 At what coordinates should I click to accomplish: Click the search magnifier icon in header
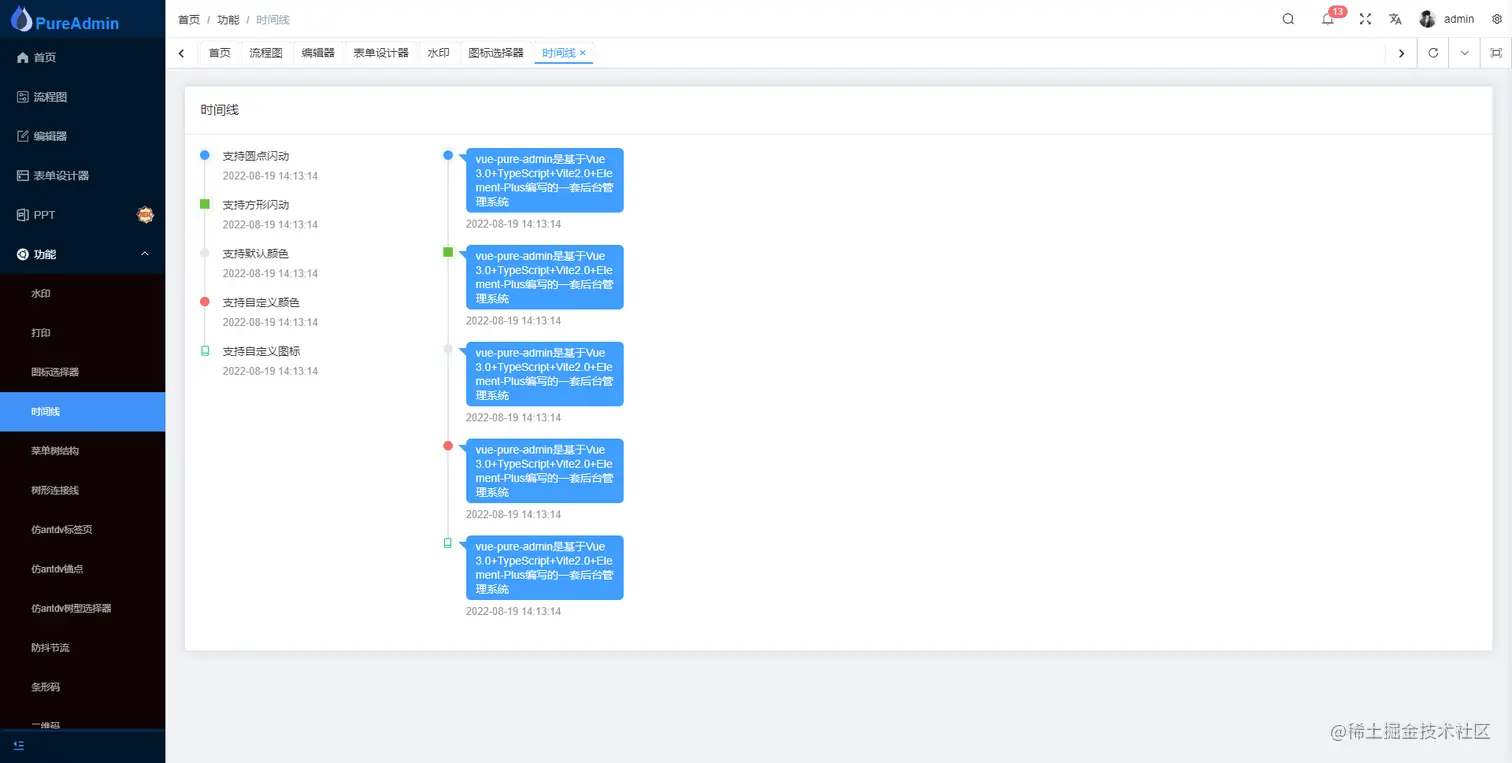coord(1288,19)
